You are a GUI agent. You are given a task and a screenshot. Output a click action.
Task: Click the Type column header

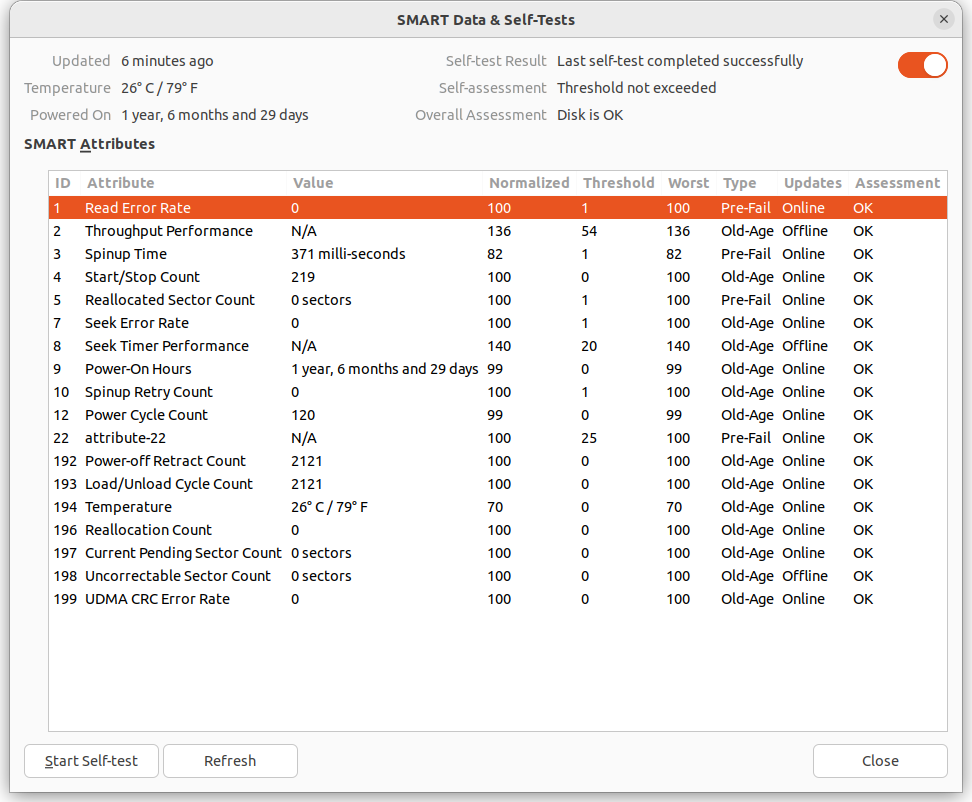(739, 183)
